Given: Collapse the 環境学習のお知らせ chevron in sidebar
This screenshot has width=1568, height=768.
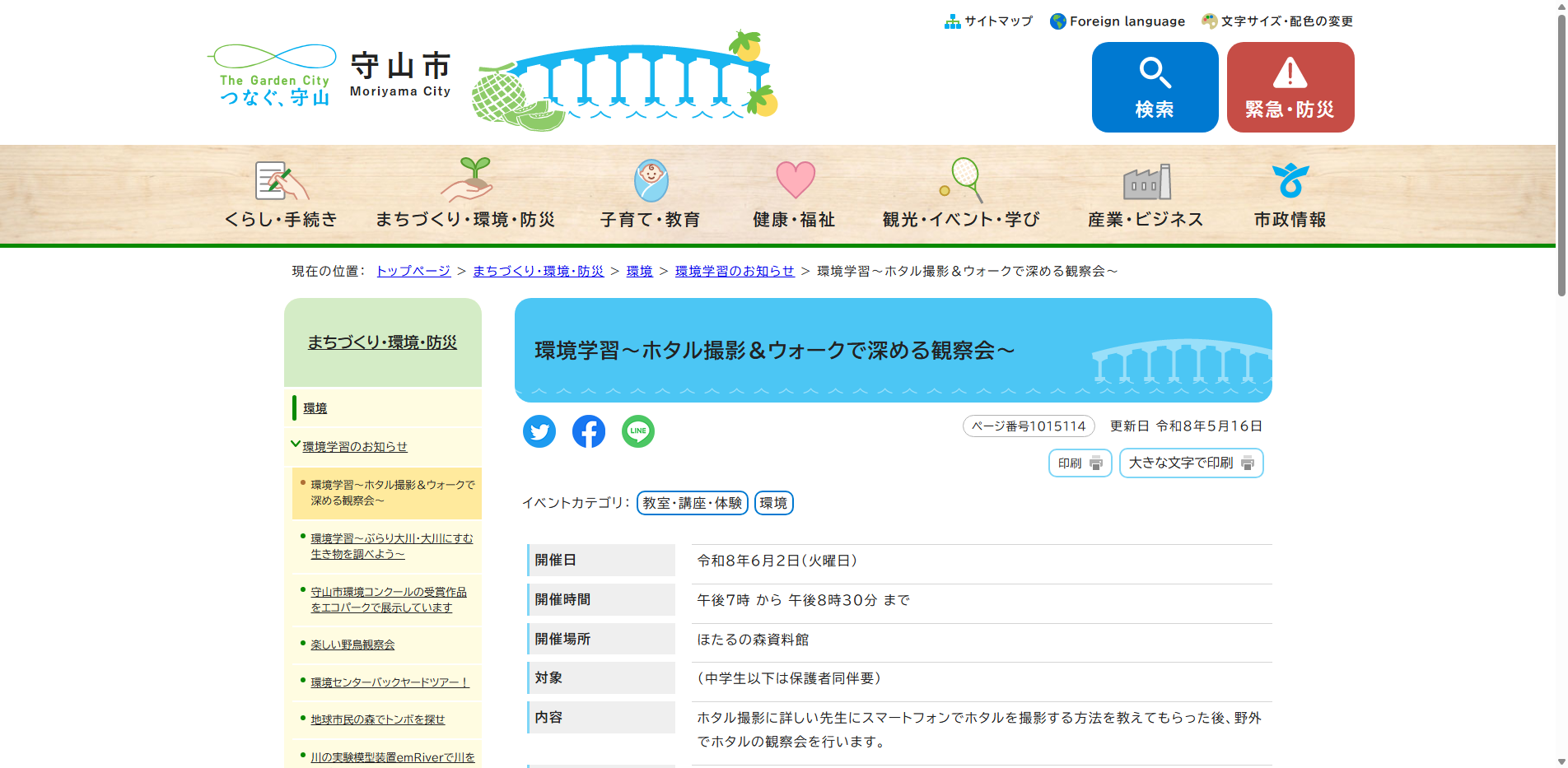Looking at the screenshot, I should [295, 445].
